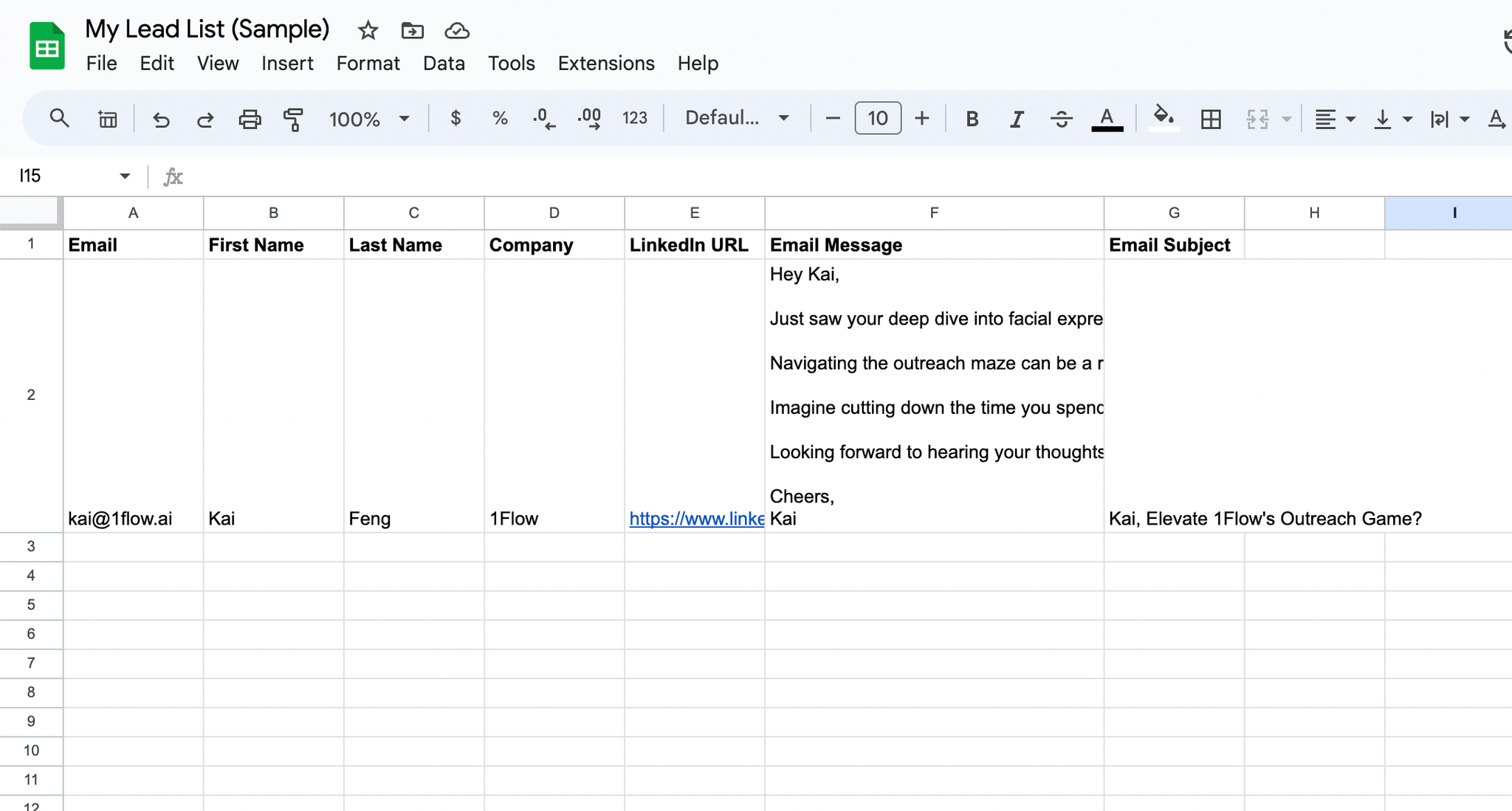Click the move to folder icon
The height and width of the screenshot is (811, 1512).
click(x=412, y=30)
